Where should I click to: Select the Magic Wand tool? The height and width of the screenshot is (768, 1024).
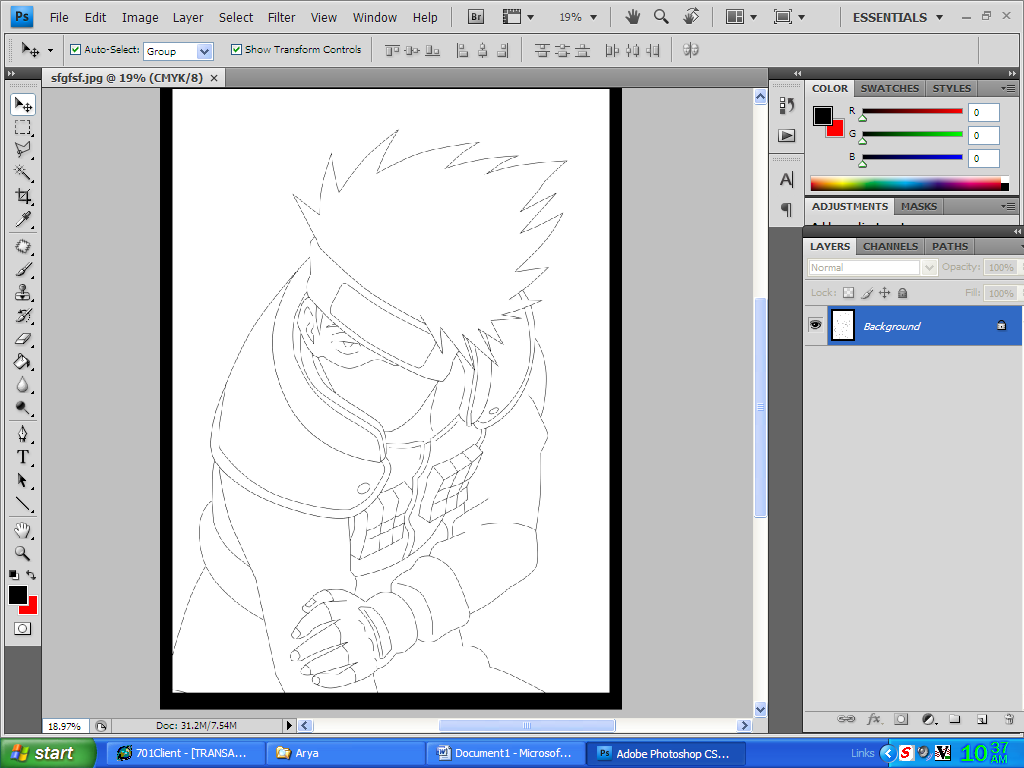pos(23,172)
